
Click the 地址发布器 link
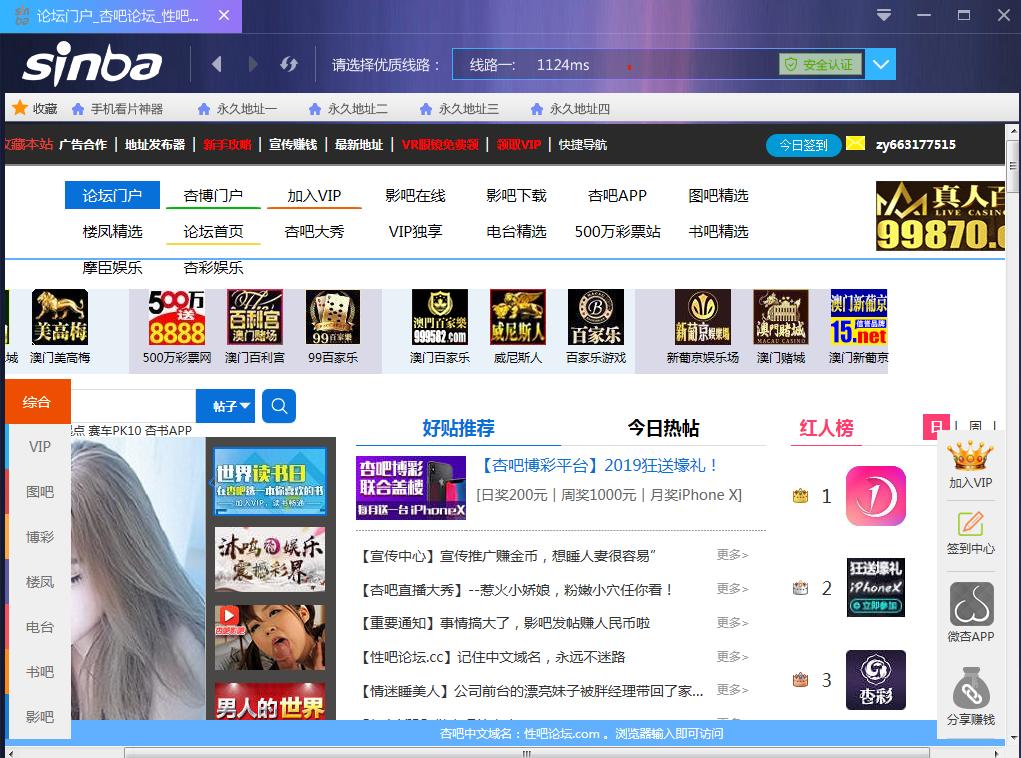click(x=155, y=145)
